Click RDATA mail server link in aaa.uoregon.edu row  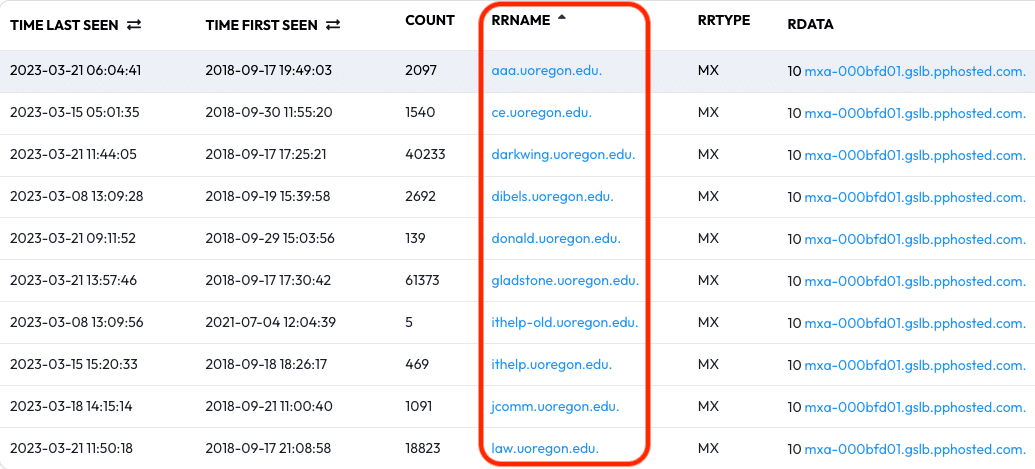(916, 71)
